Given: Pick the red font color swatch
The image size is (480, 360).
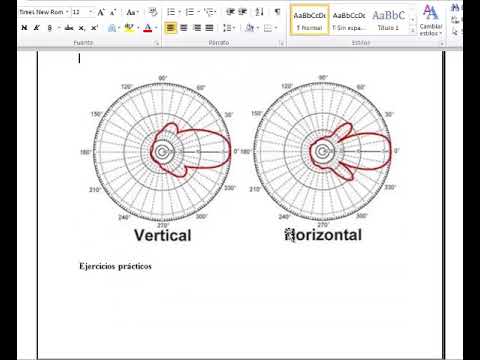Looking at the screenshot, I should [148, 28].
